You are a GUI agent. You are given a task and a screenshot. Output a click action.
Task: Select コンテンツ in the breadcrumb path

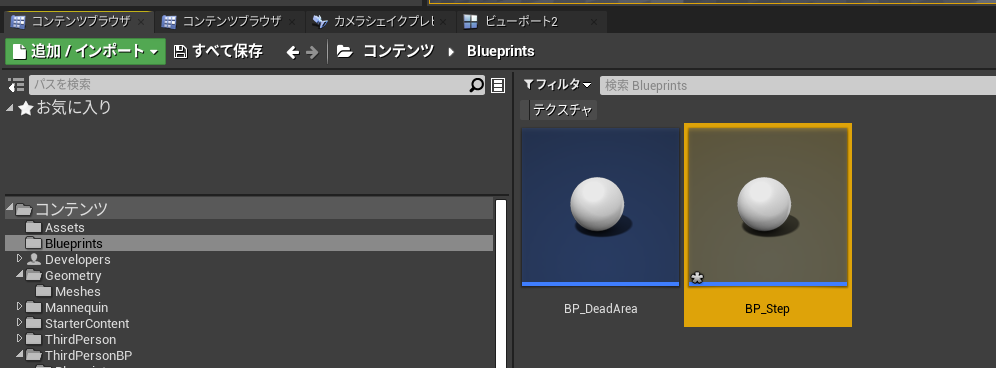(398, 51)
